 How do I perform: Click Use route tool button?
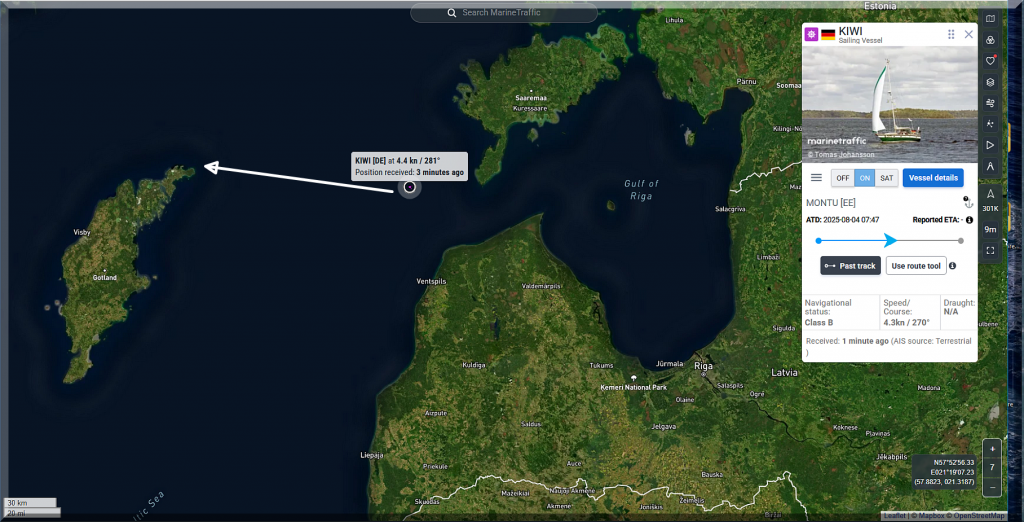click(x=916, y=266)
